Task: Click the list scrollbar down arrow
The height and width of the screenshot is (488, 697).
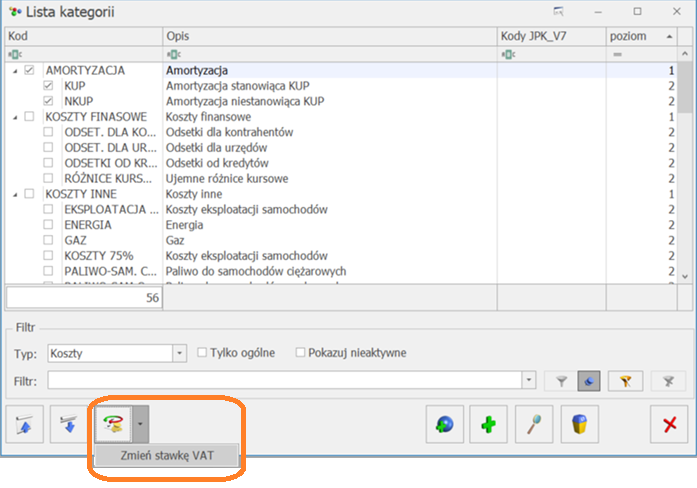Action: point(685,276)
